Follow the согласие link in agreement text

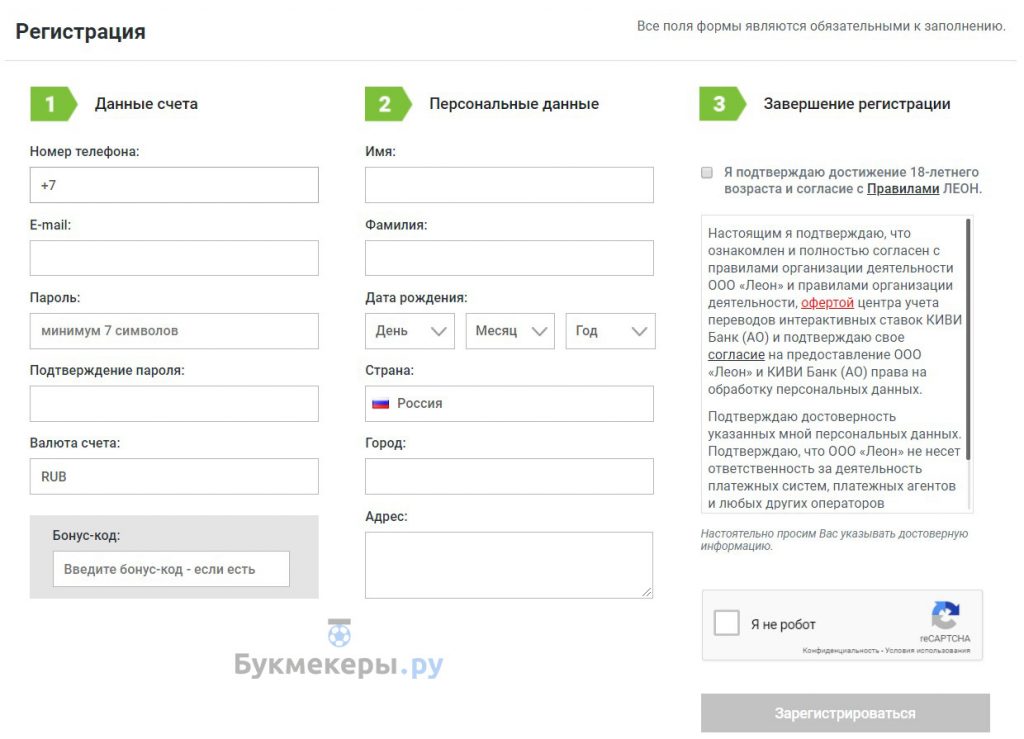coord(736,354)
